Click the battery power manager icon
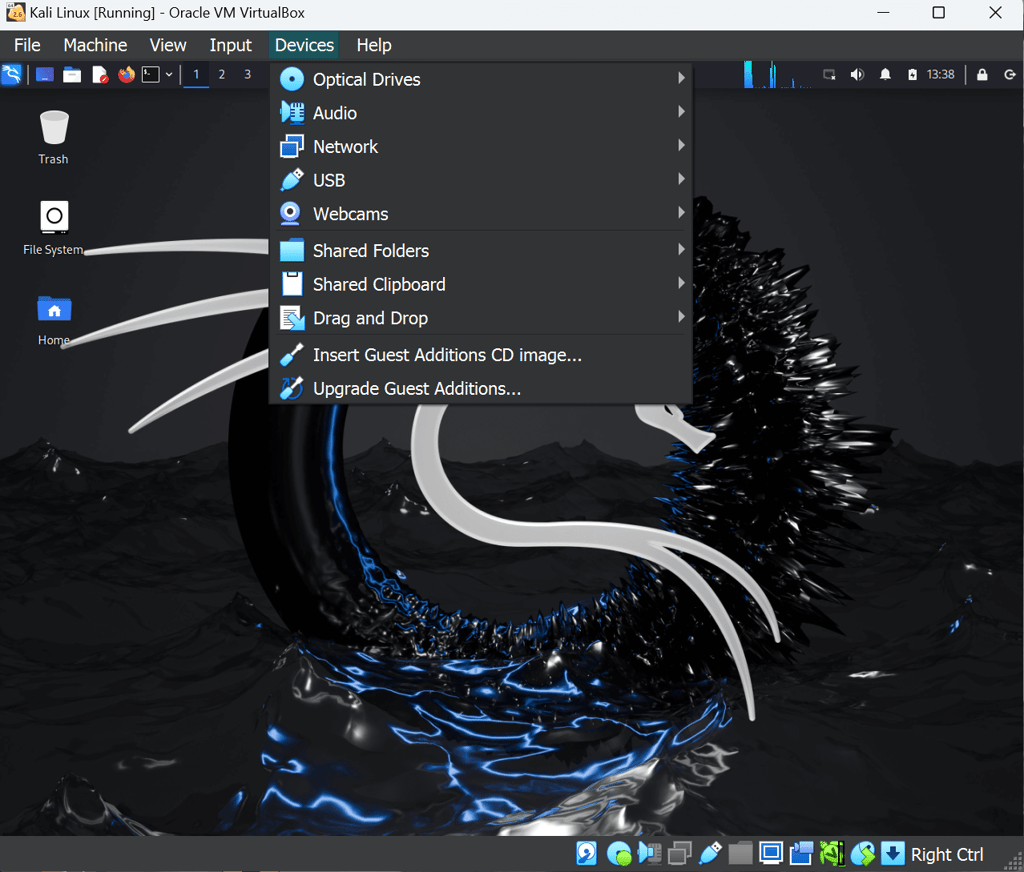The height and width of the screenshot is (872, 1024). [912, 74]
